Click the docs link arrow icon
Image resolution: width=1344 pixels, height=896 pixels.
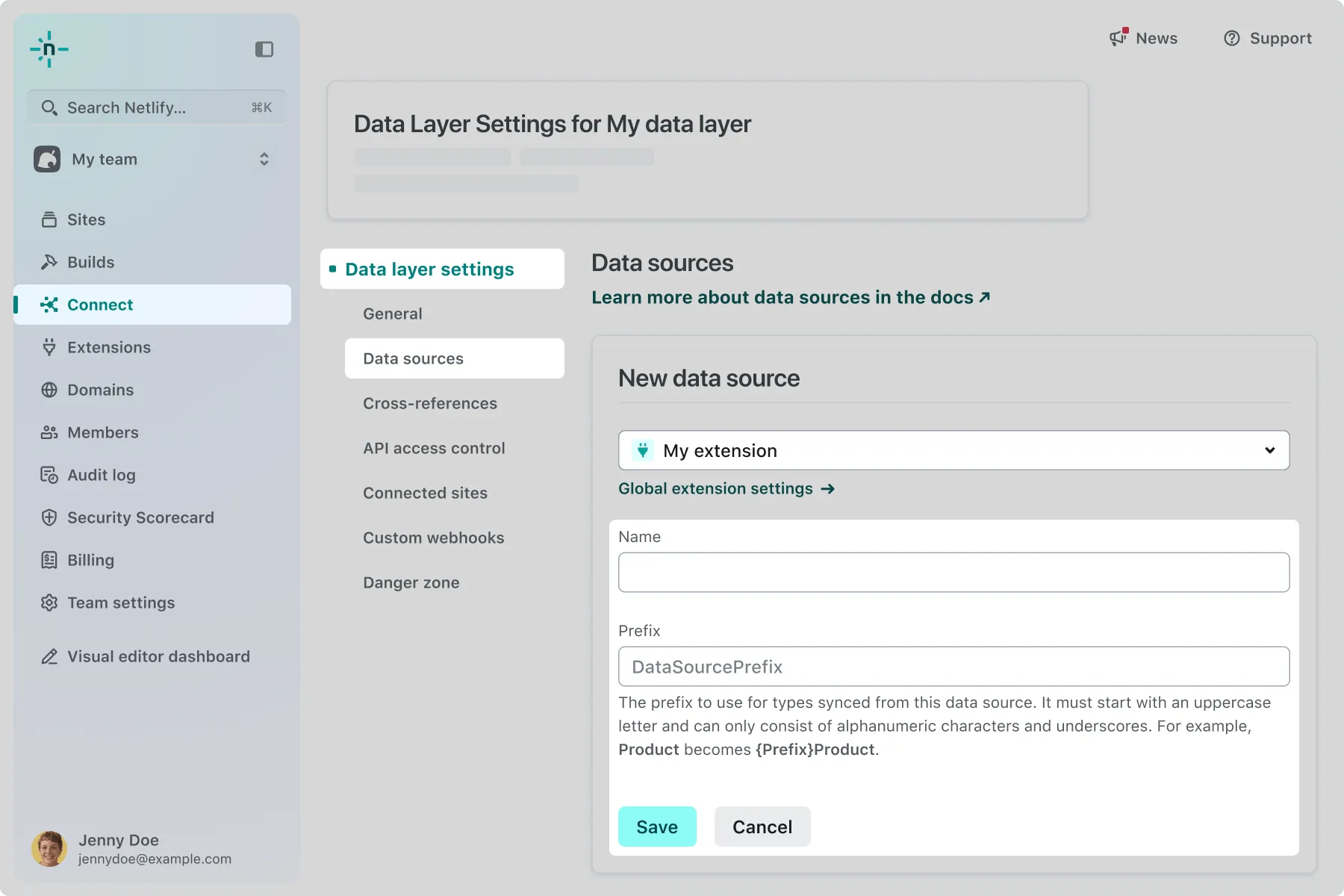click(985, 297)
